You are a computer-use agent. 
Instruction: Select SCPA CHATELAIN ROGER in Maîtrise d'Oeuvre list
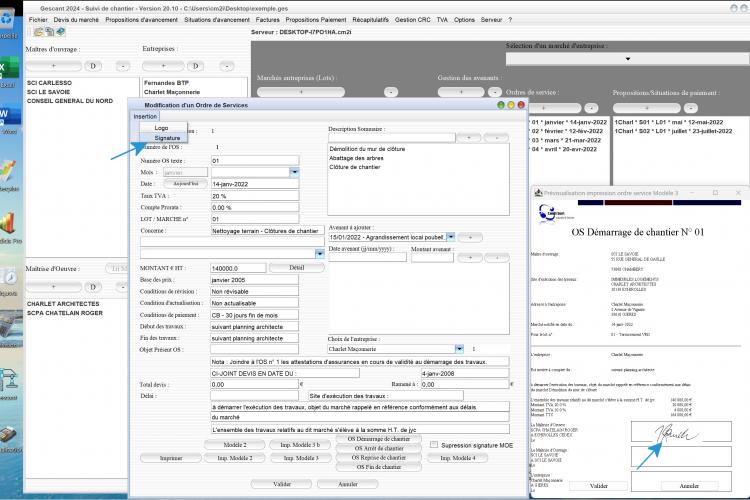pos(65,313)
